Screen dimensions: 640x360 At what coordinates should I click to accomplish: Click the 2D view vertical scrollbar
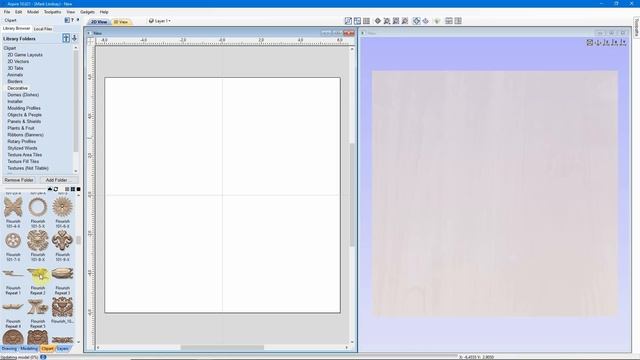[x=352, y=195]
